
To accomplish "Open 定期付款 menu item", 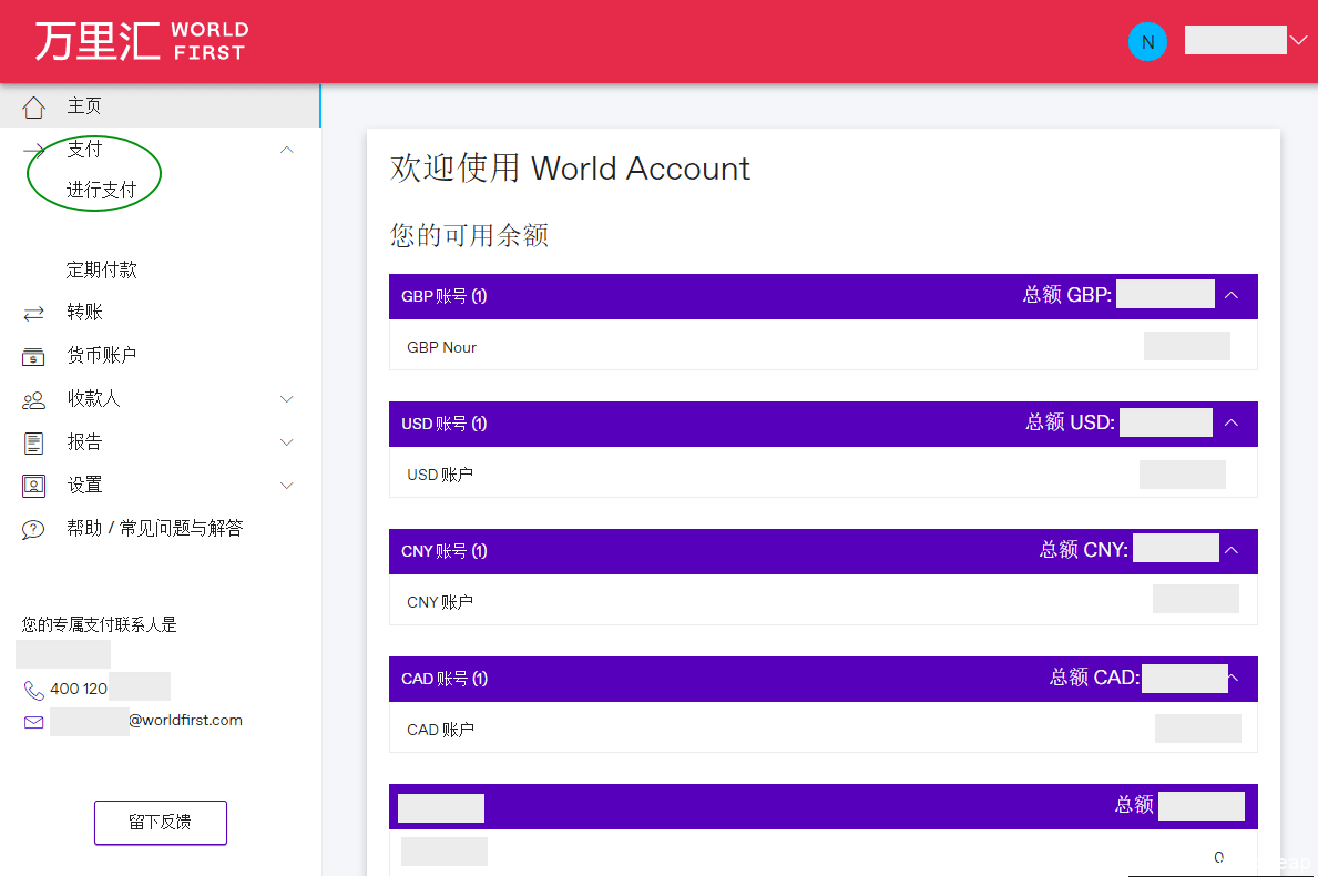I will coord(102,270).
